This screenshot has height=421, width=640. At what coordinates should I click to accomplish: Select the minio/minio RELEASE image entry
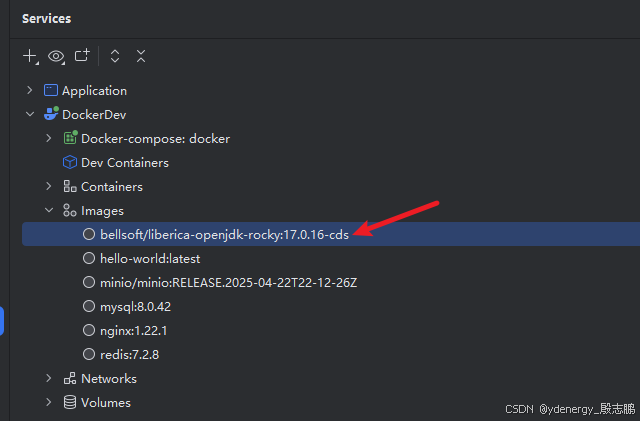pos(228,282)
